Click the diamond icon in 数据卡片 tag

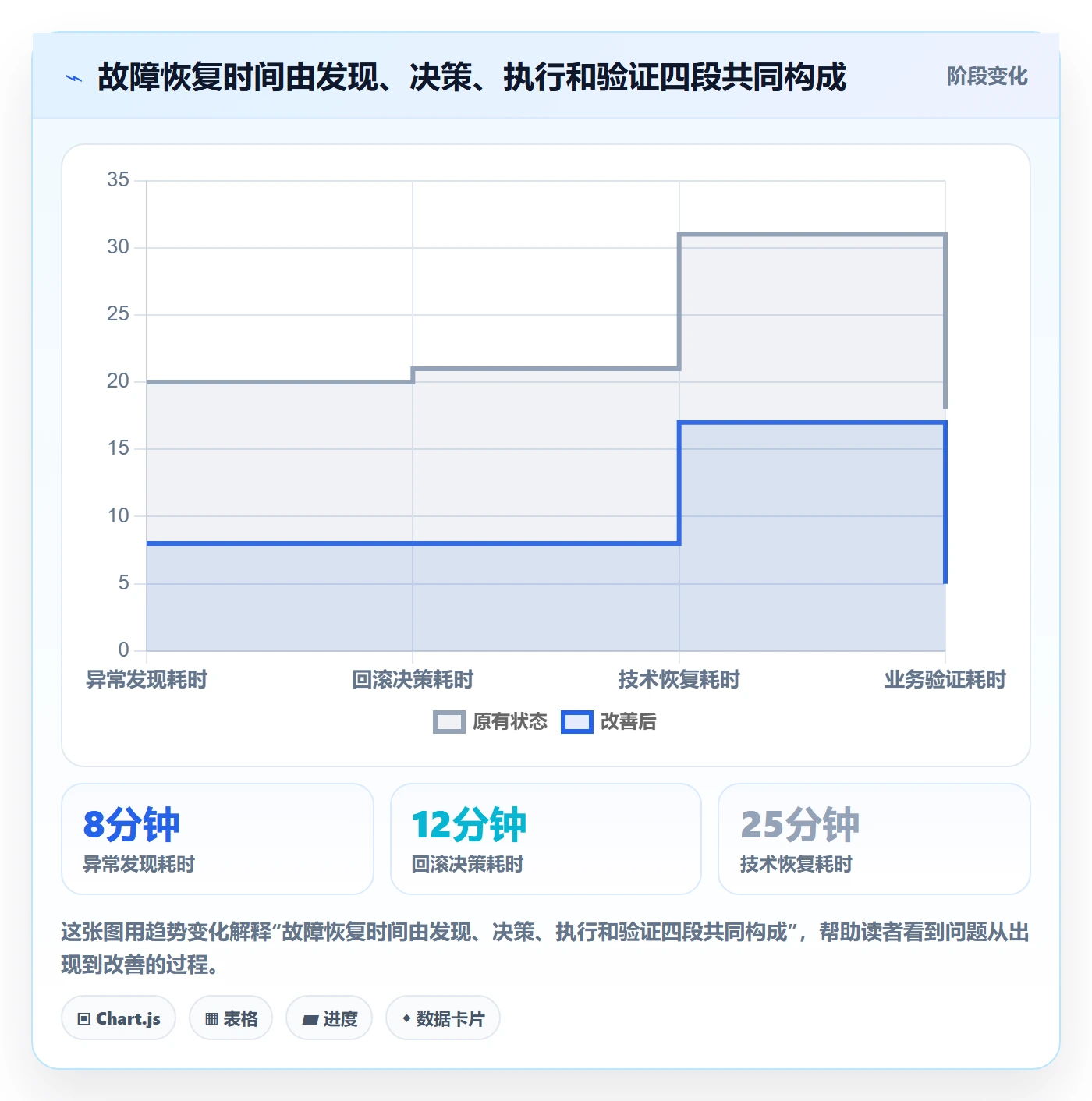tap(406, 1018)
